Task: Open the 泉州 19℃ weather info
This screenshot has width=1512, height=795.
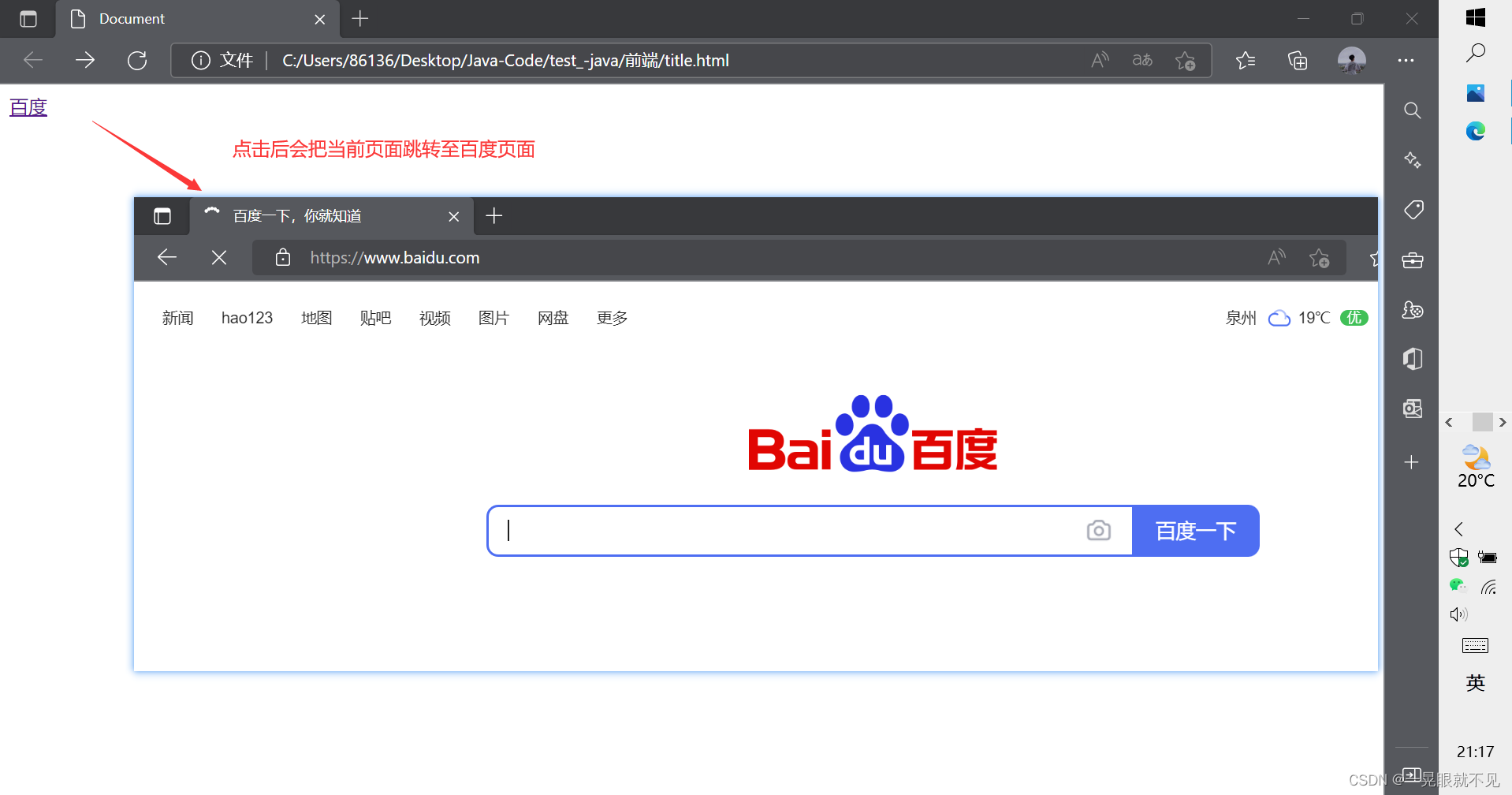Action: pyautogui.click(x=1296, y=318)
